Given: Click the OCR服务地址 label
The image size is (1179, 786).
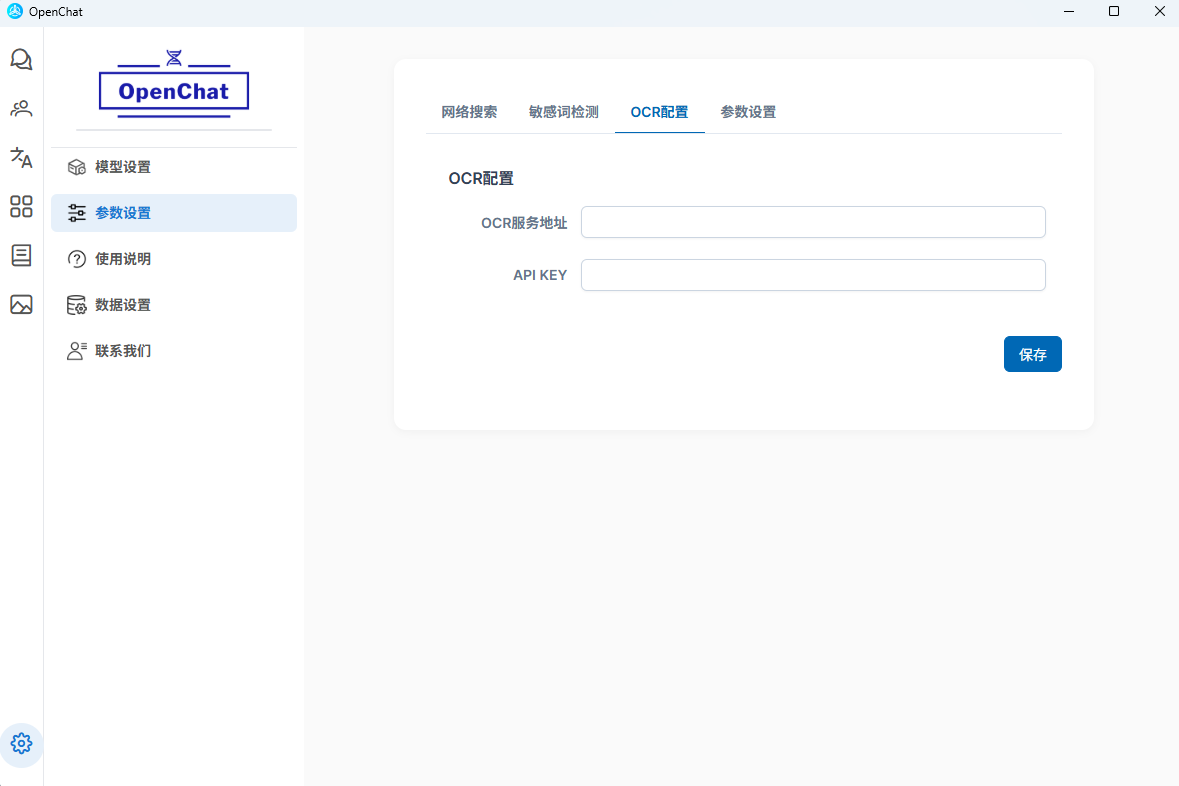Looking at the screenshot, I should [524, 223].
